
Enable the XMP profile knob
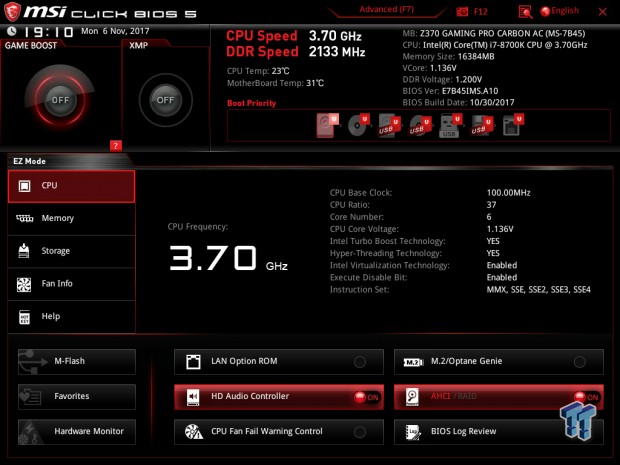point(165,100)
